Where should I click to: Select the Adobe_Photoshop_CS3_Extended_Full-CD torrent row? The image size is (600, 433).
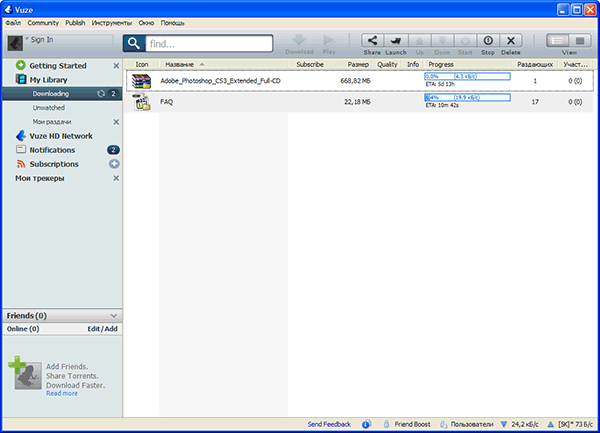click(x=359, y=81)
